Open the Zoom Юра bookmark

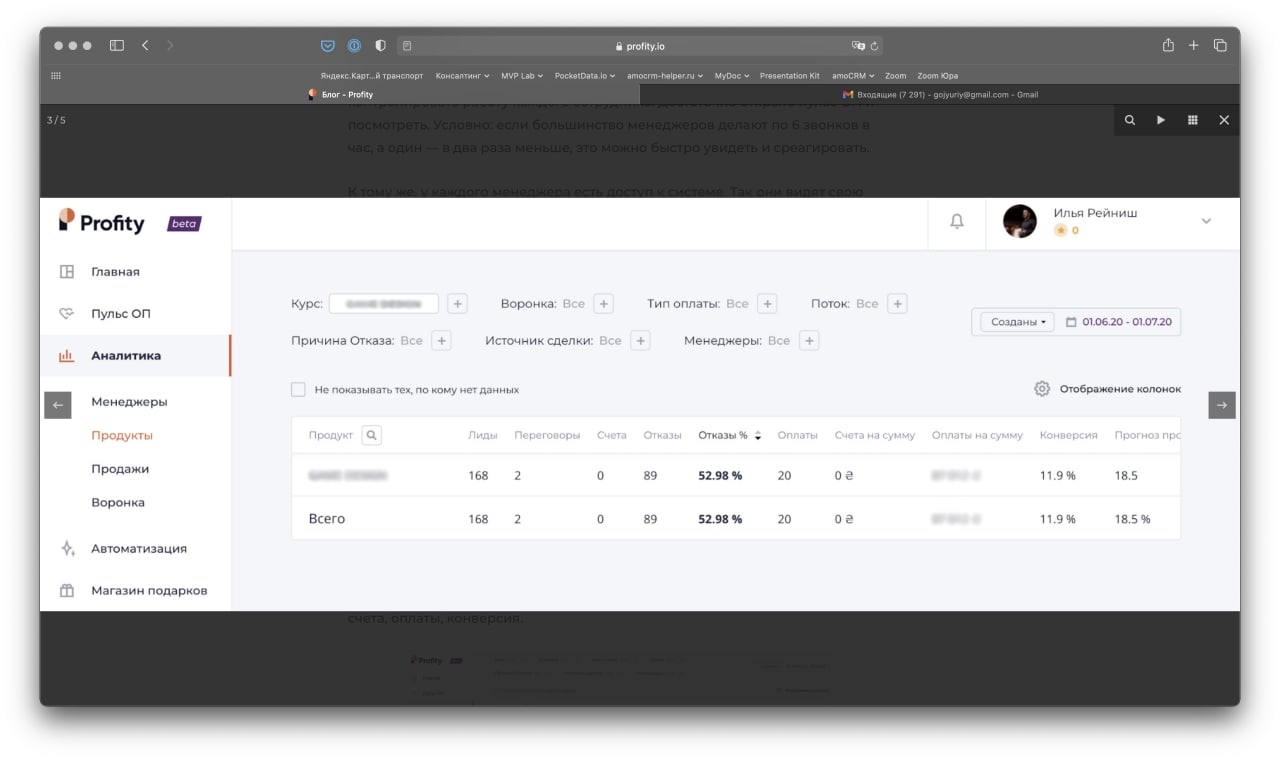pos(937,76)
